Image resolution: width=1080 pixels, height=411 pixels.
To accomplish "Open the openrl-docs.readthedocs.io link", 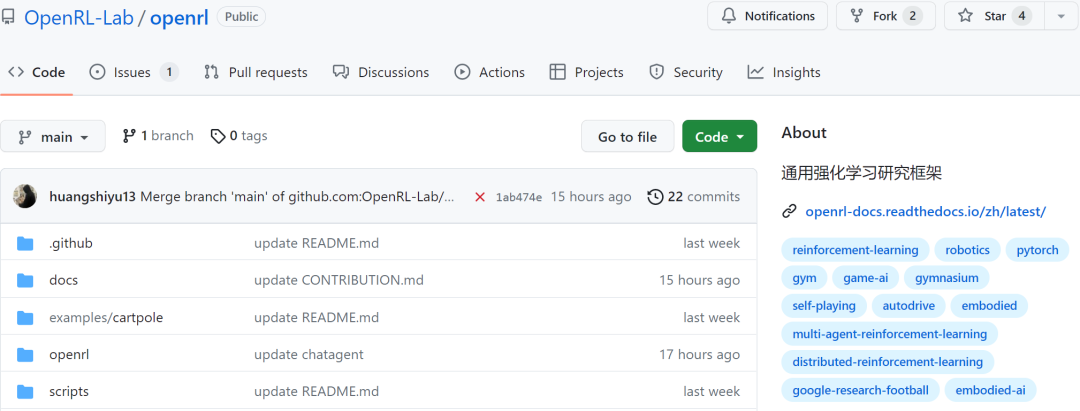I will (925, 211).
